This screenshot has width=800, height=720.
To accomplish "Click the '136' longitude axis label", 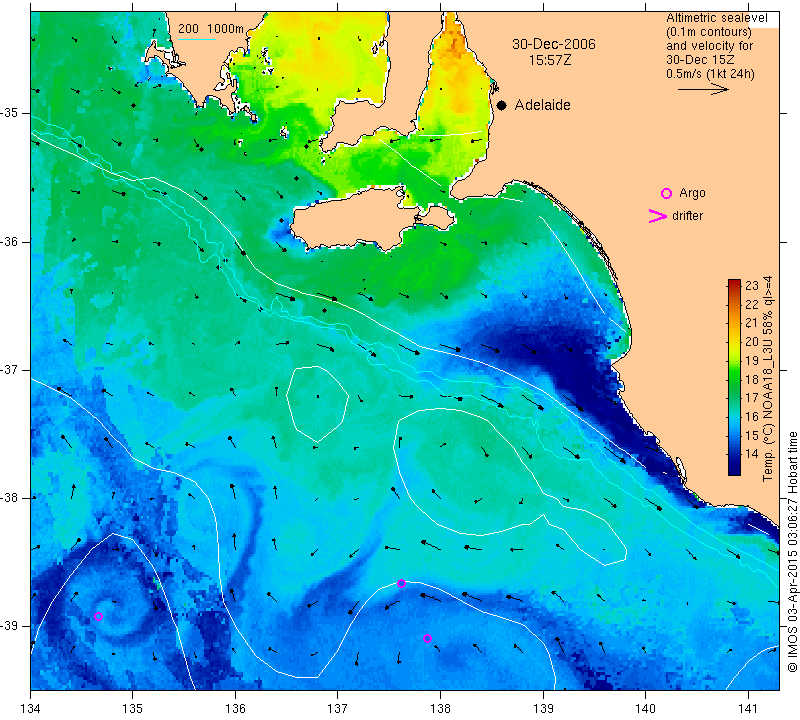I will (x=235, y=708).
